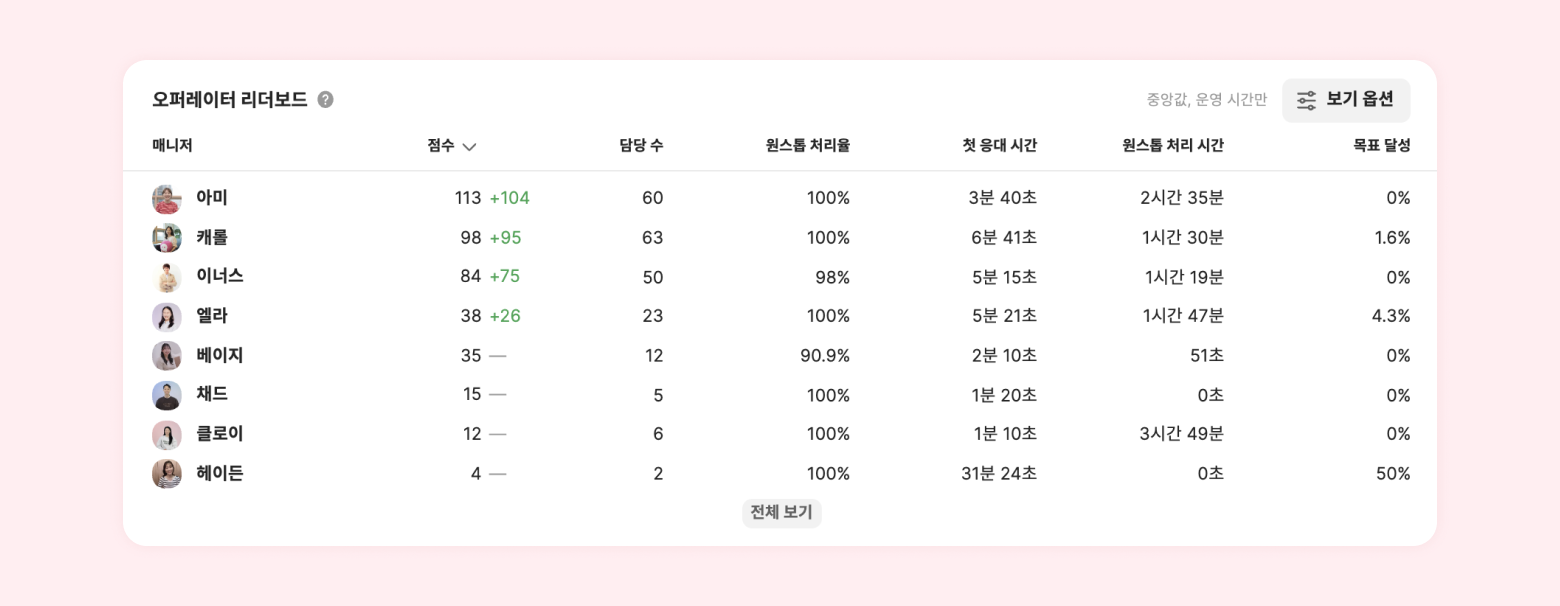This screenshot has height=606, width=1560.
Task: Select the 원스톱 처리 시간 column header
Action: point(1172,146)
